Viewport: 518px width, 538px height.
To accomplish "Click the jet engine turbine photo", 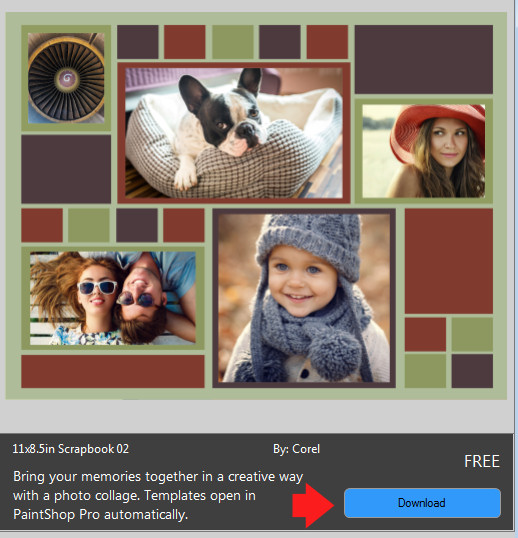I will point(66,78).
